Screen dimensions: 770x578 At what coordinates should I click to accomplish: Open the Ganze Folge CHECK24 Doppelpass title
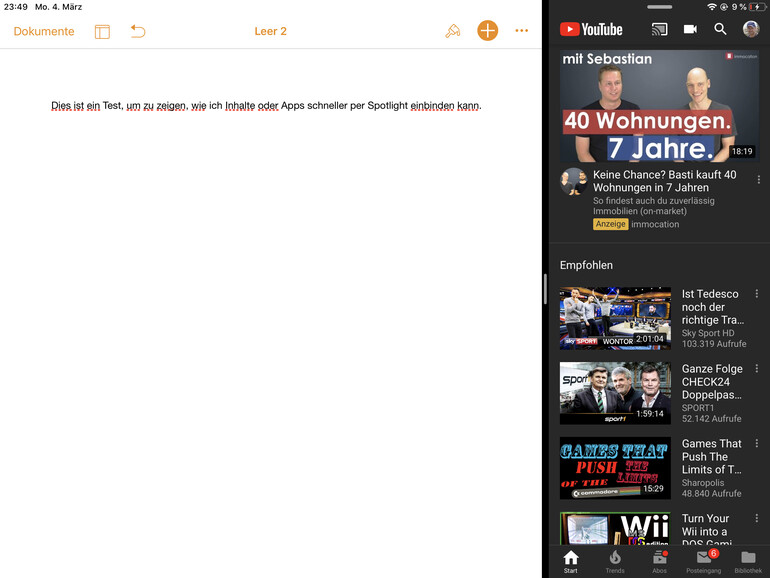tap(712, 382)
